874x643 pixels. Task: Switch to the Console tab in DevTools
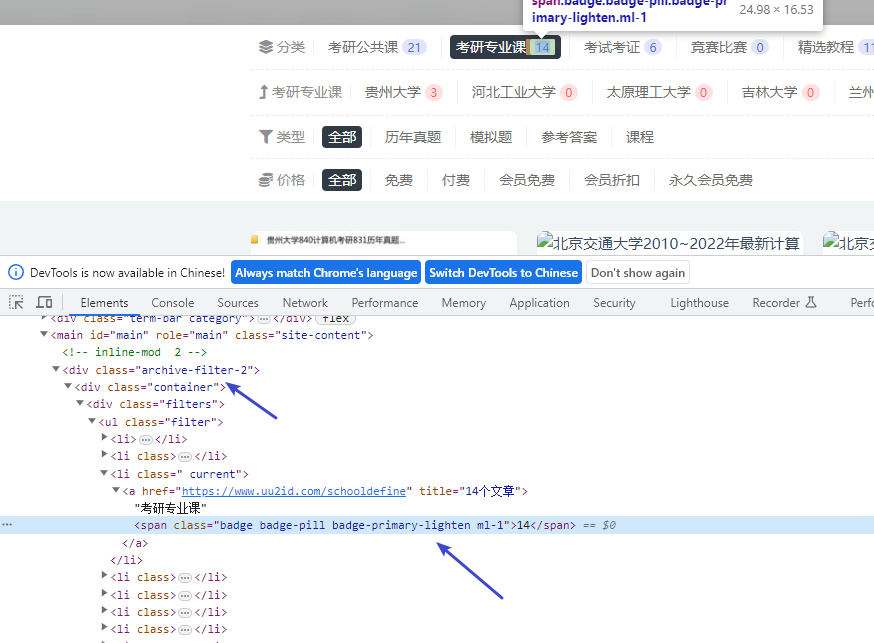click(x=172, y=302)
